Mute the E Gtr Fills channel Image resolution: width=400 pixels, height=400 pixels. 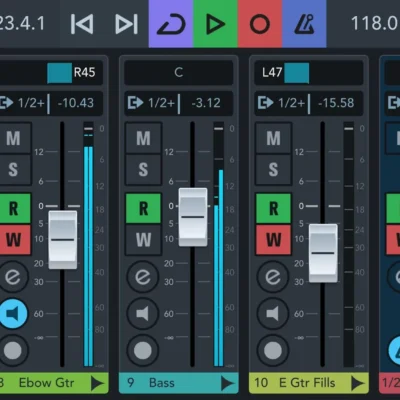click(x=273, y=138)
